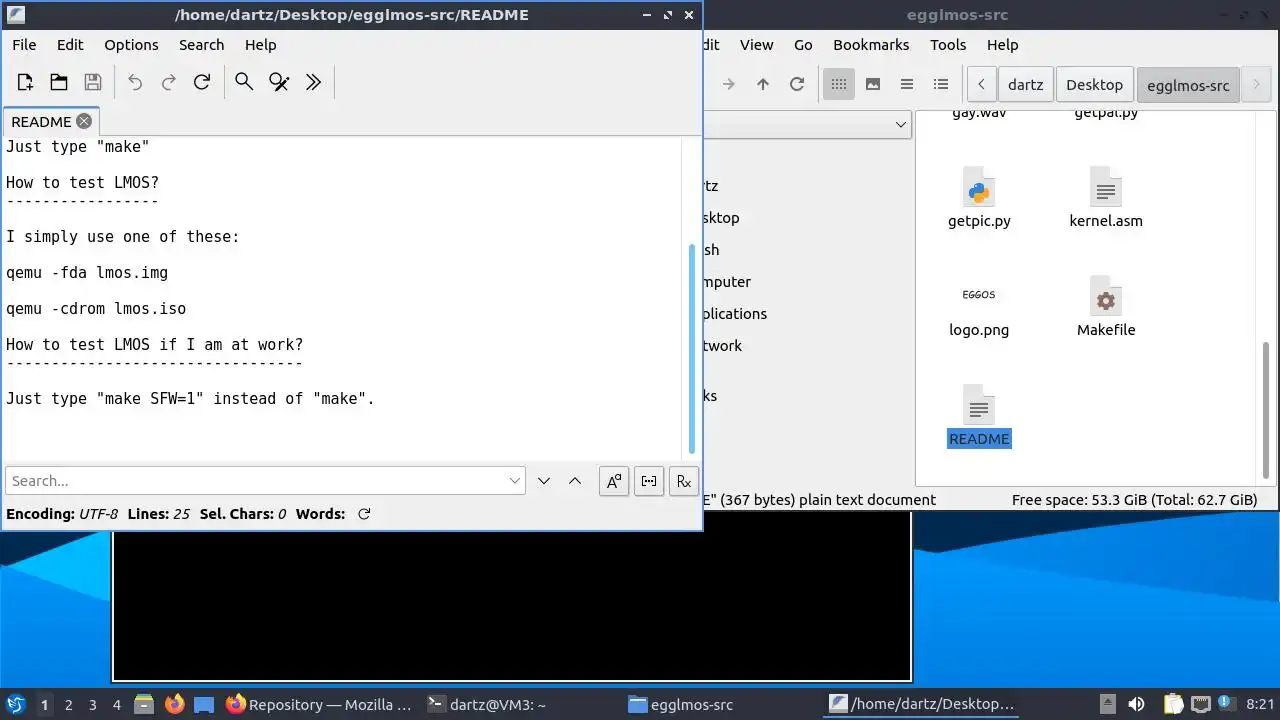Refresh the word count in the status bar
Screen dimensions: 1280x720
pos(364,514)
